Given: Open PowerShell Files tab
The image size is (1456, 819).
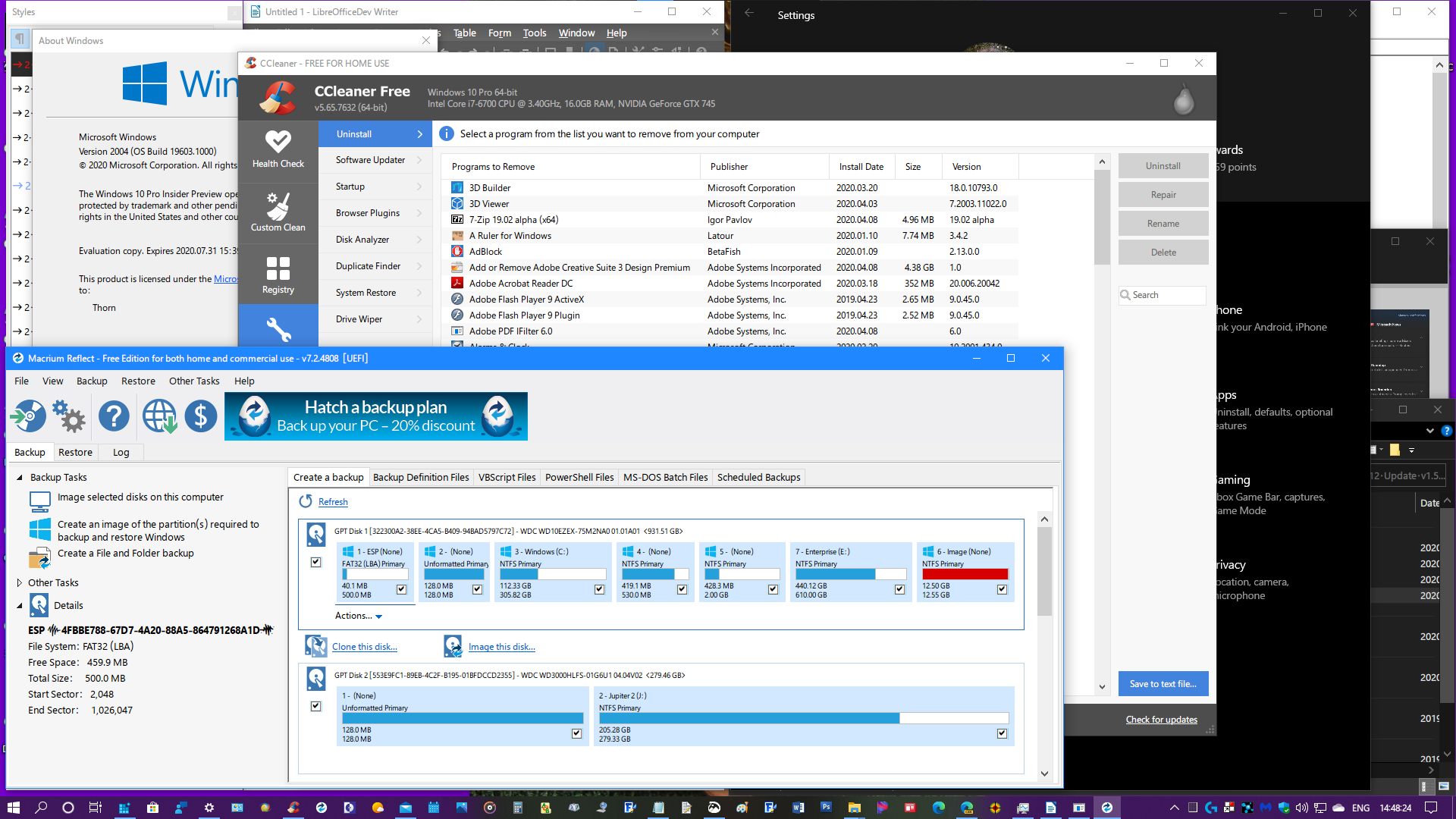Looking at the screenshot, I should [x=579, y=477].
